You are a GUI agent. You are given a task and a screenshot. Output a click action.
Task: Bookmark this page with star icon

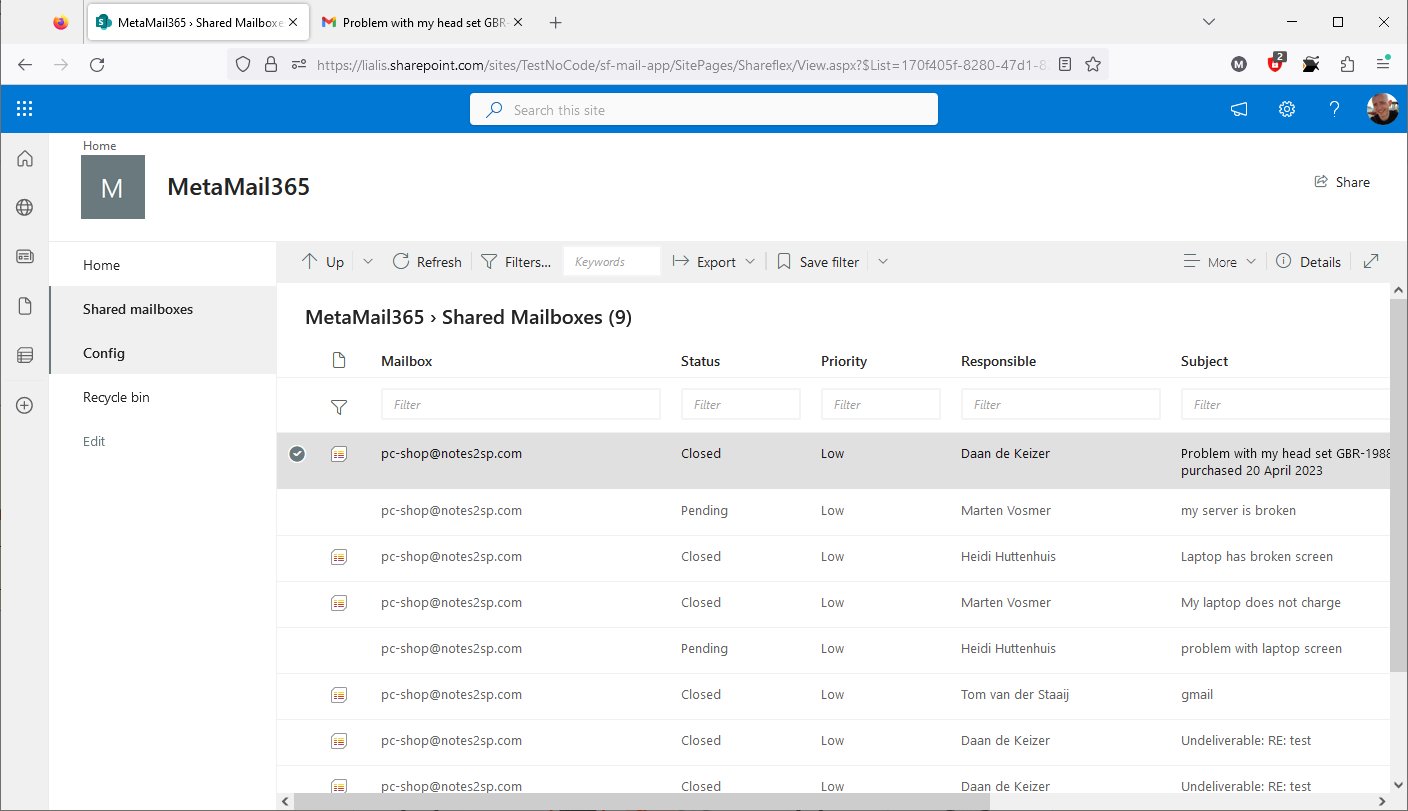1093,64
